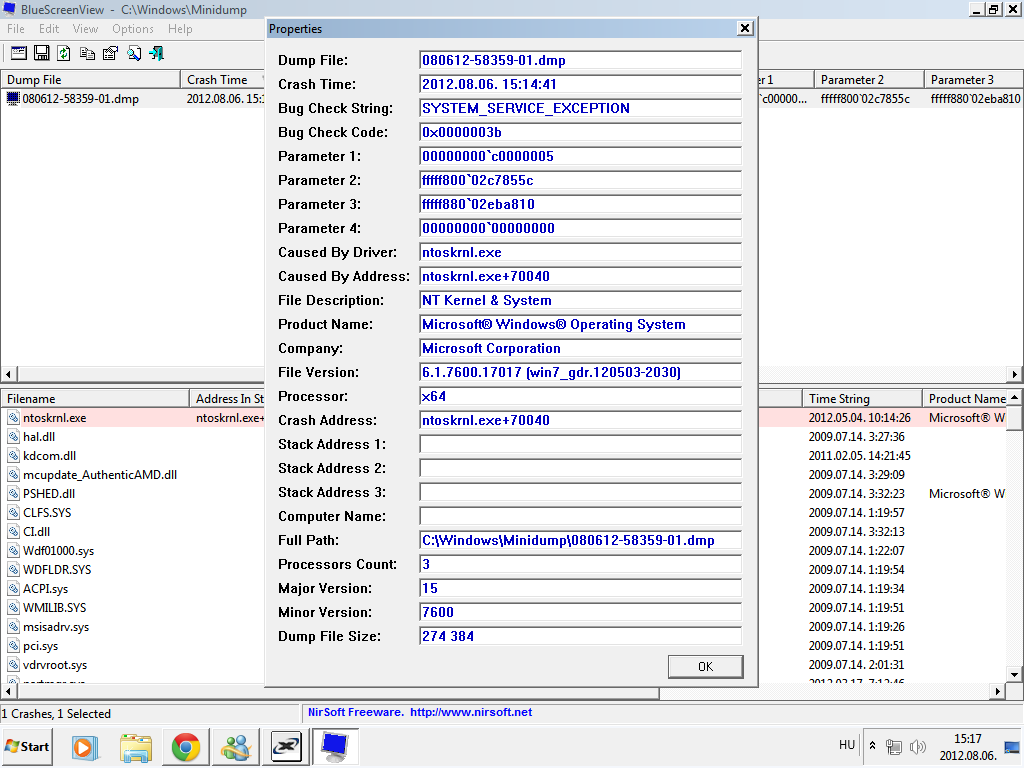The image size is (1024, 768).
Task: Open Windows Live Messenger from taskbar
Action: point(236,747)
